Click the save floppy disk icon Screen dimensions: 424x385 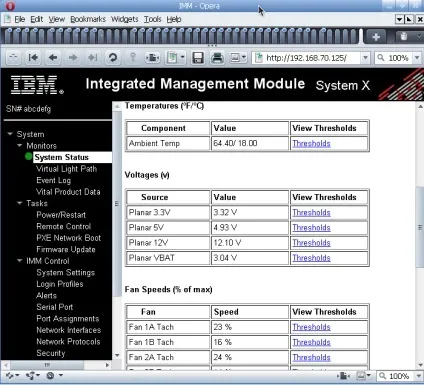click(198, 58)
